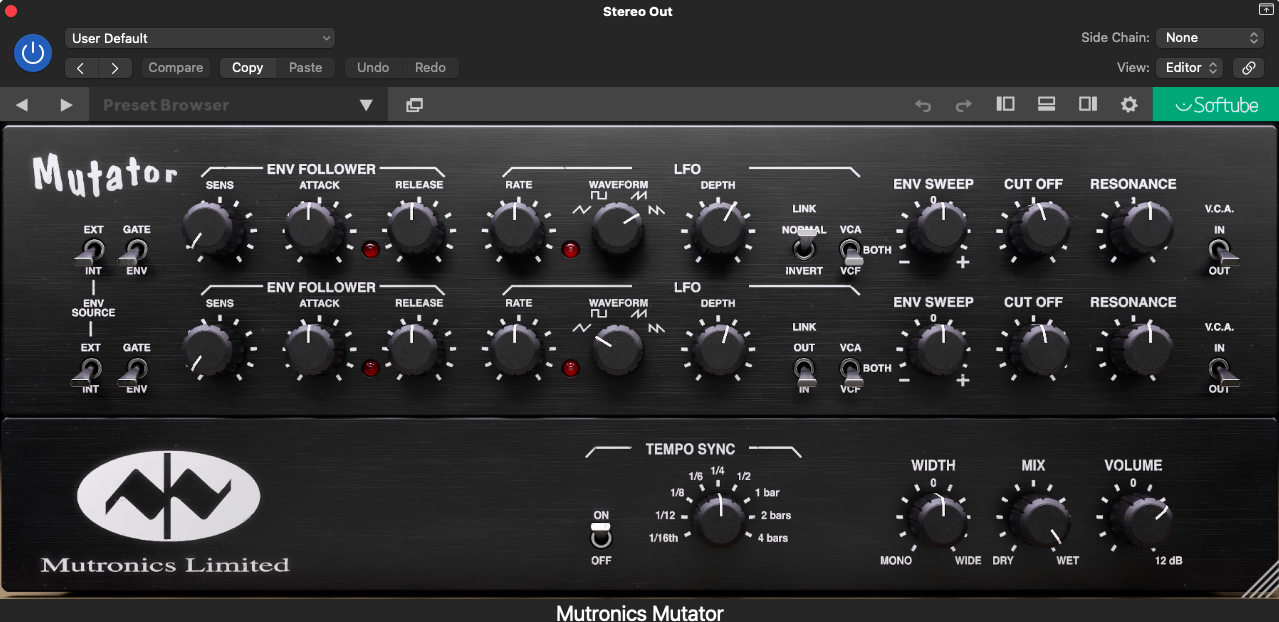Flip the LINK NORMAL/INVERT switch
Image resolution: width=1279 pixels, height=622 pixels.
tap(804, 247)
